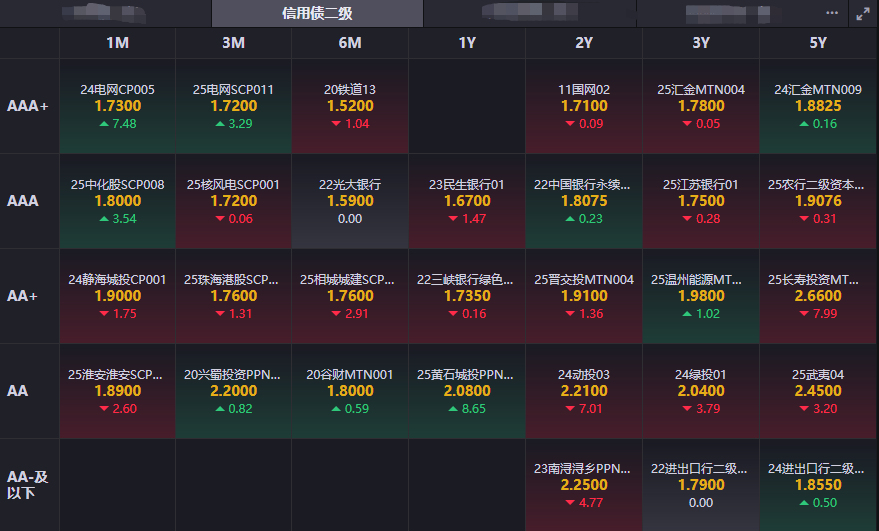Open the 25江苏银行01 bond cell

[701, 201]
